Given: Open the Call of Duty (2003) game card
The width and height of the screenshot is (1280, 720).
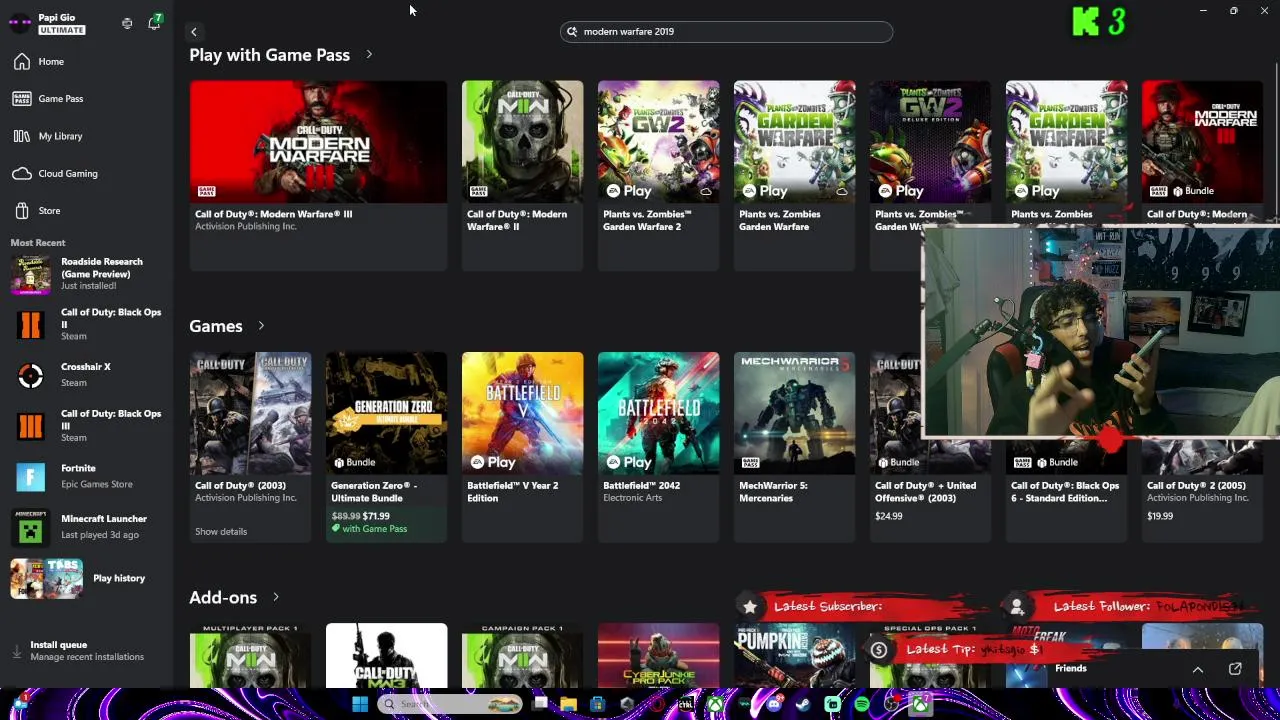Looking at the screenshot, I should [x=250, y=446].
